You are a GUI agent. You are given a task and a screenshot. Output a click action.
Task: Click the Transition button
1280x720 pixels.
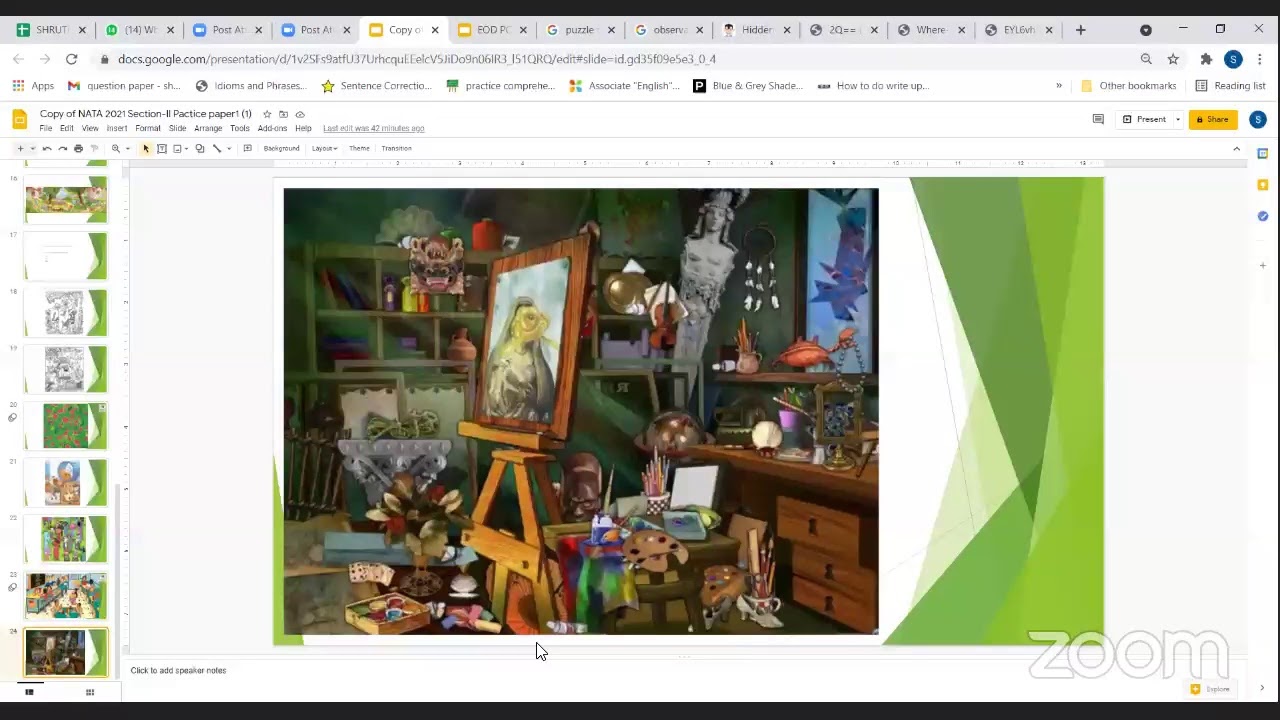396,149
